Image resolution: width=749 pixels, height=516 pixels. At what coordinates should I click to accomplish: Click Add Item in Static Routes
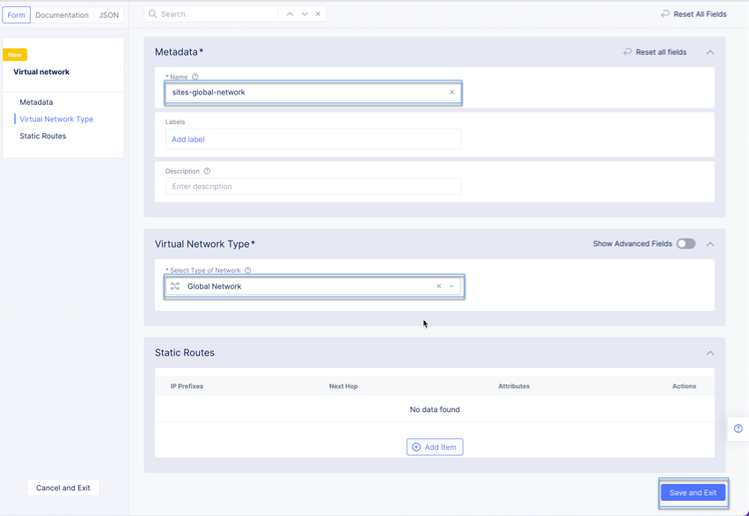point(435,447)
